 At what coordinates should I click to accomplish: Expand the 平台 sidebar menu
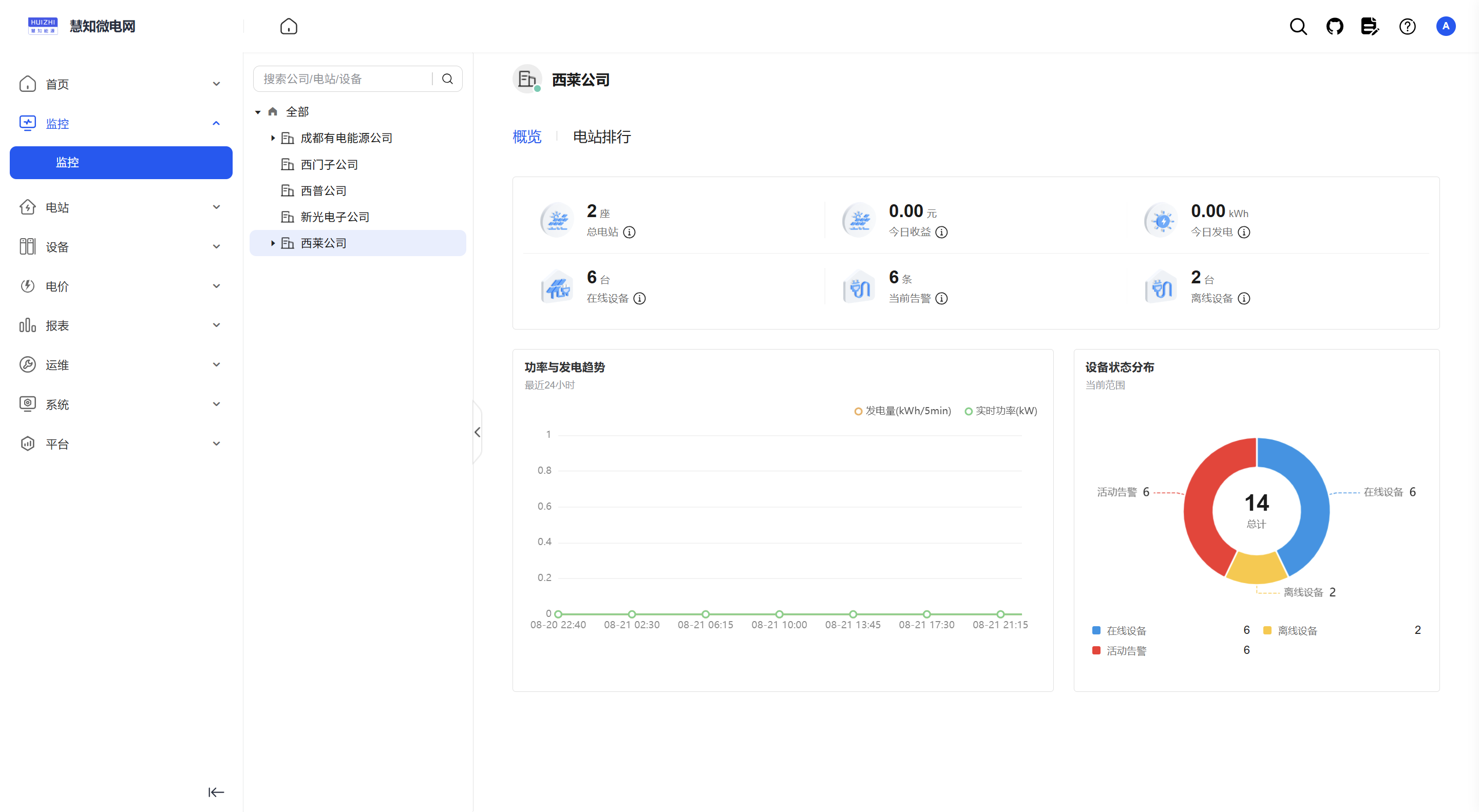tap(121, 443)
